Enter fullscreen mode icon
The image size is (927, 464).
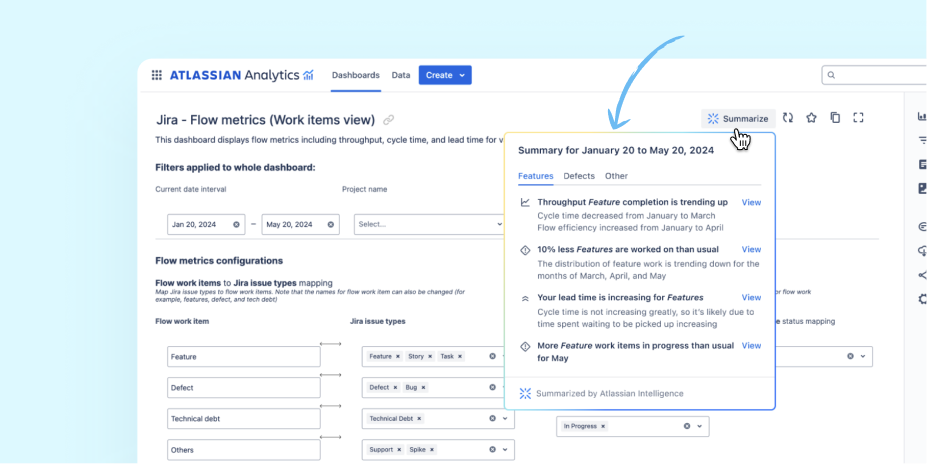tap(858, 118)
